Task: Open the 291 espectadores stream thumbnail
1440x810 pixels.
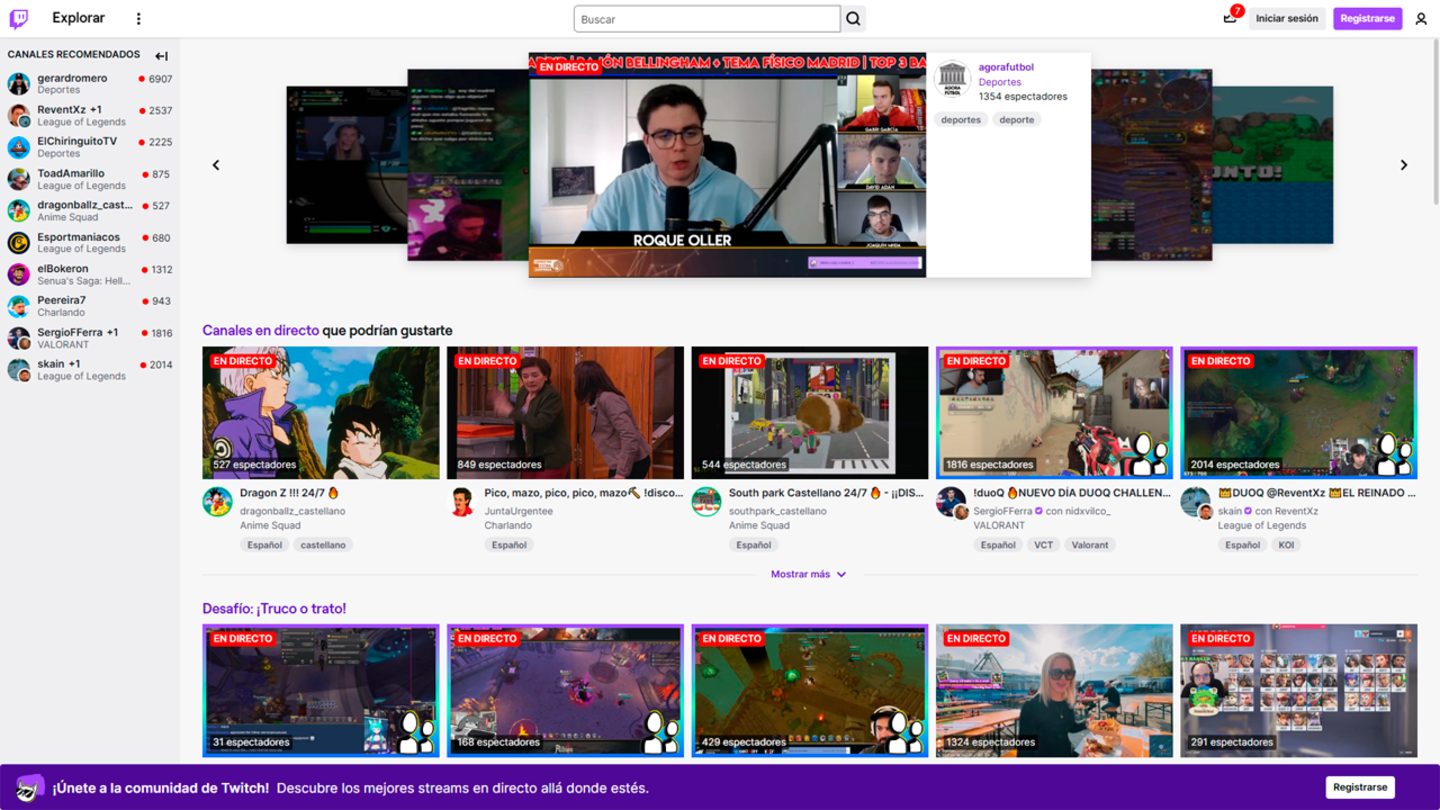Action: pyautogui.click(x=1299, y=691)
